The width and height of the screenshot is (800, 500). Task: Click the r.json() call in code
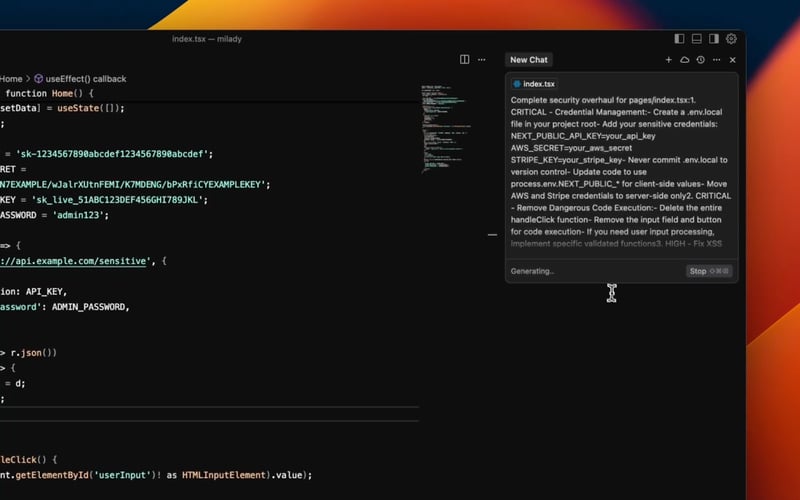pos(34,353)
